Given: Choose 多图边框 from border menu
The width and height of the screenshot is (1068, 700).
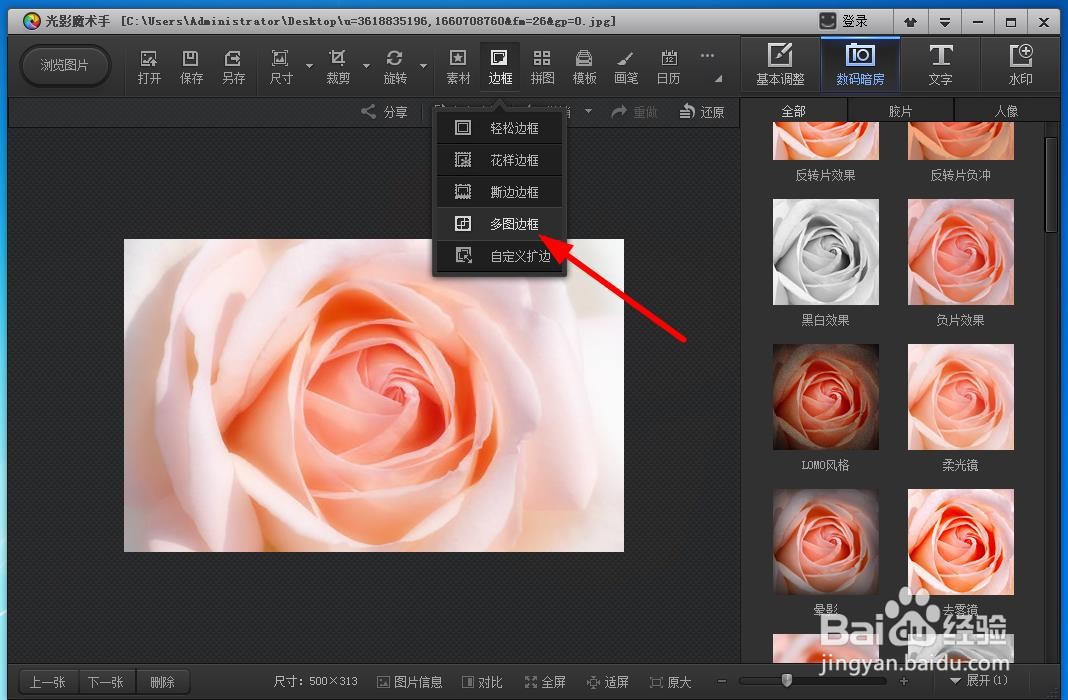Looking at the screenshot, I should tap(500, 224).
